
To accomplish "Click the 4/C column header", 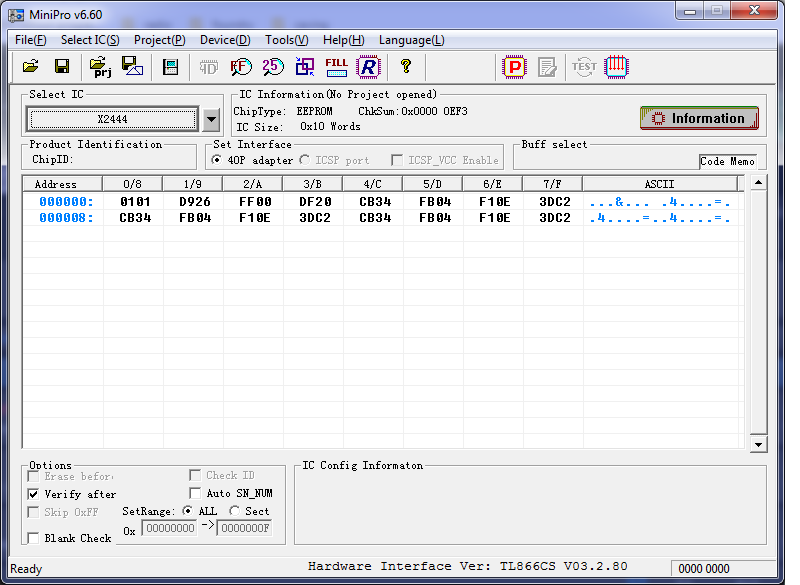I will 372,184.
